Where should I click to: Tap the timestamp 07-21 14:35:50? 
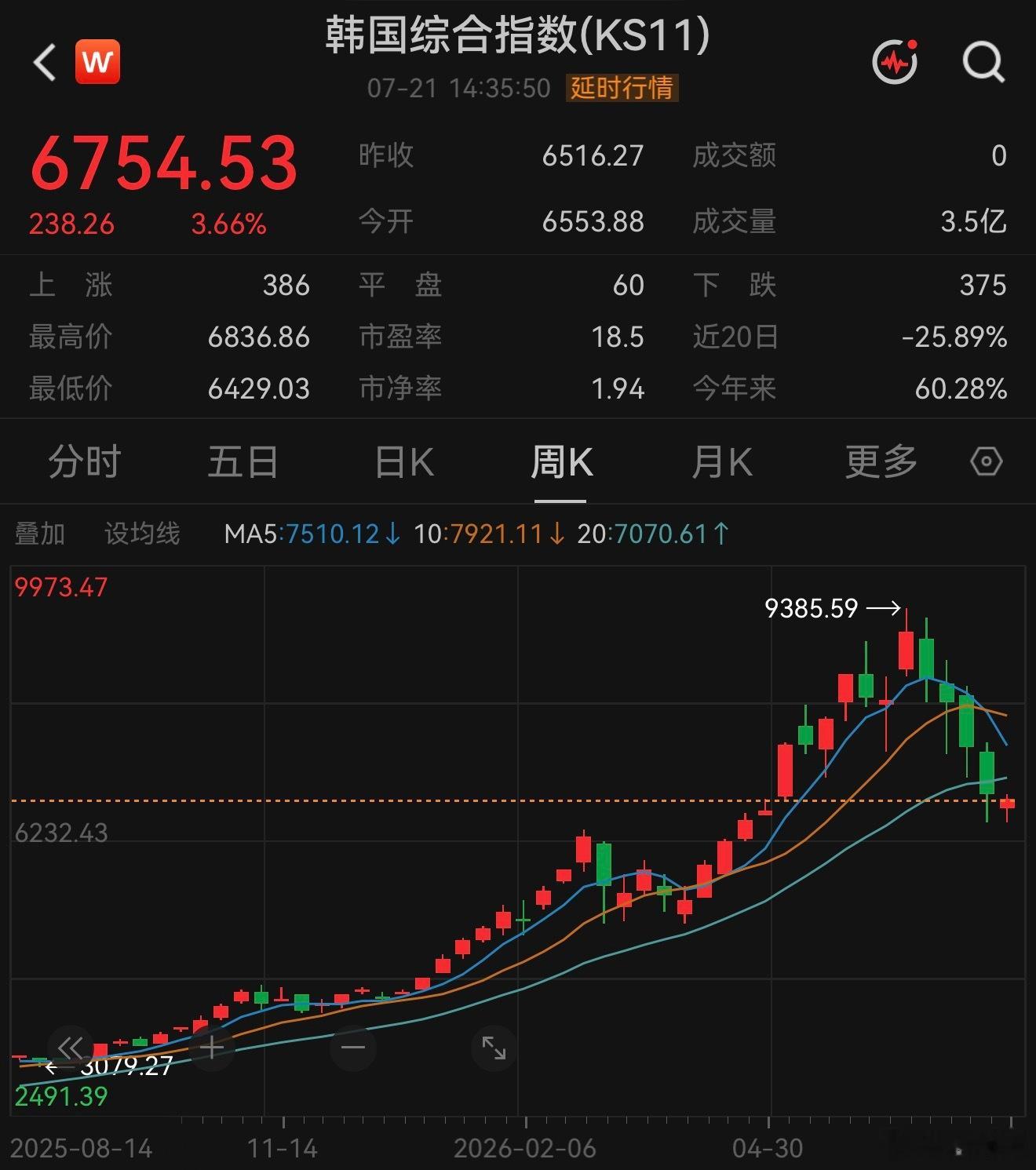point(459,88)
